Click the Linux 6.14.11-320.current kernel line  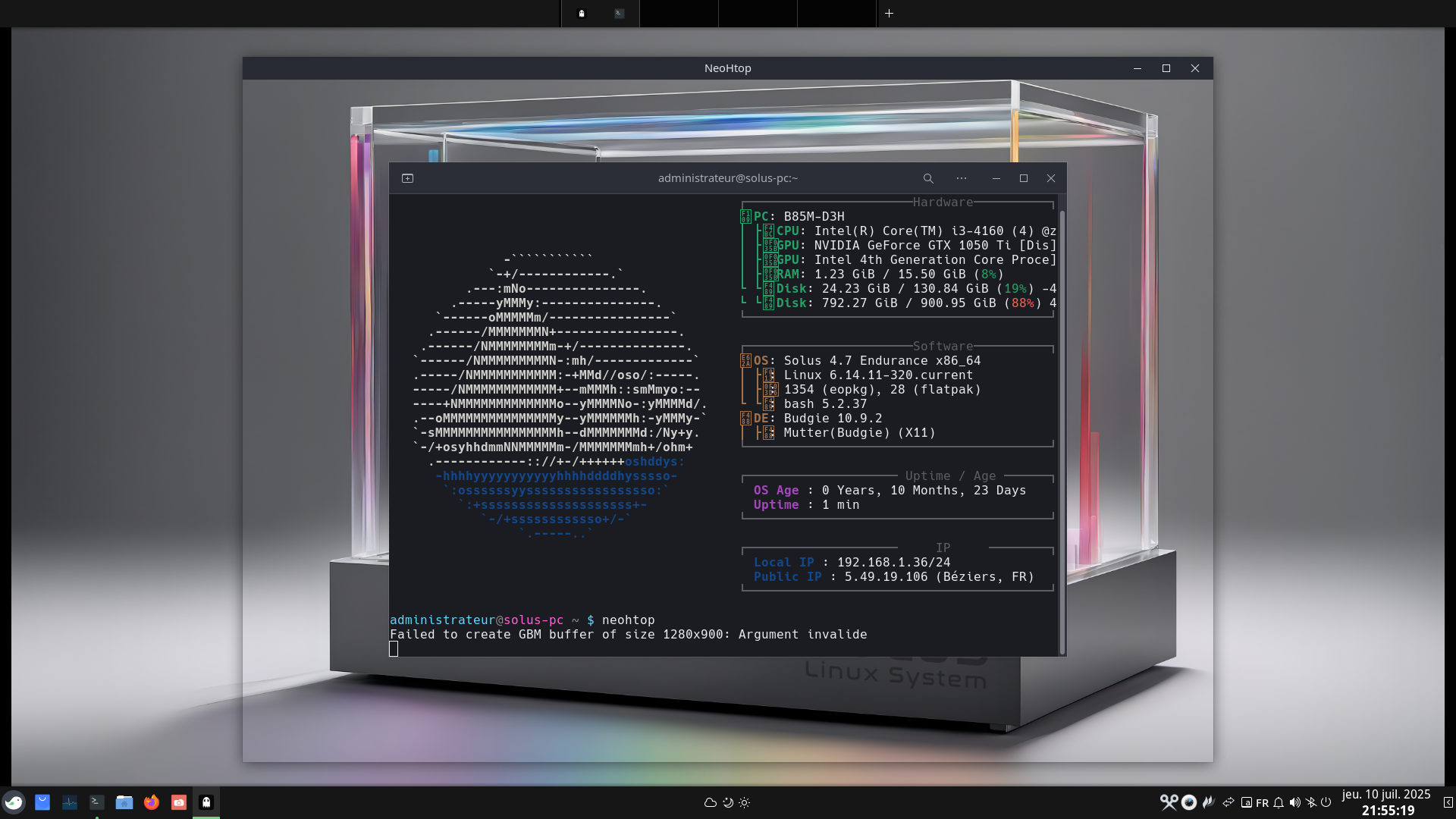tap(868, 375)
